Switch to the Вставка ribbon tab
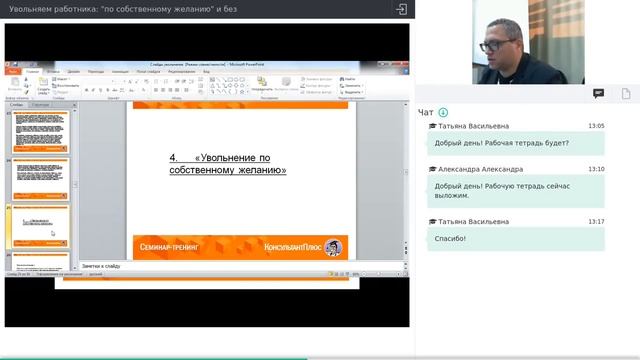 [53, 71]
